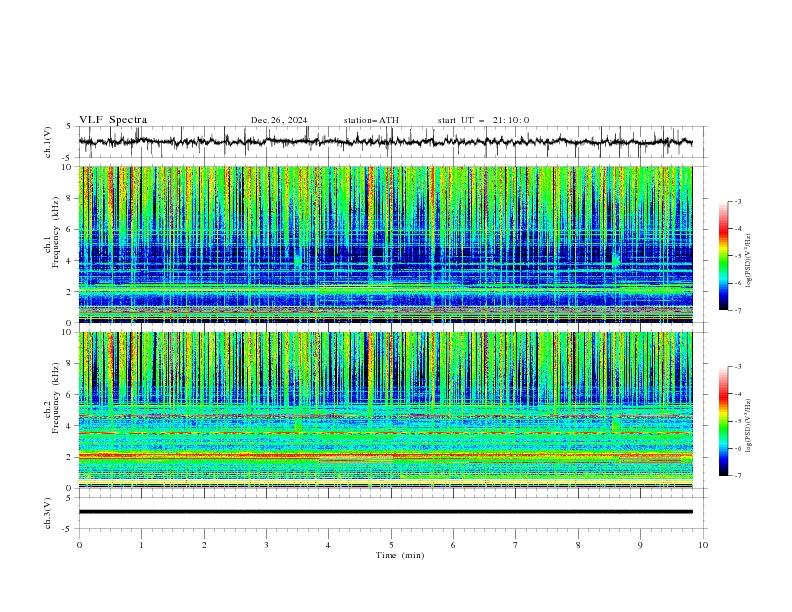Select the log(PSD) label beside ch.2 colorbar
The width and height of the screenshot is (792, 612).
coord(748,425)
